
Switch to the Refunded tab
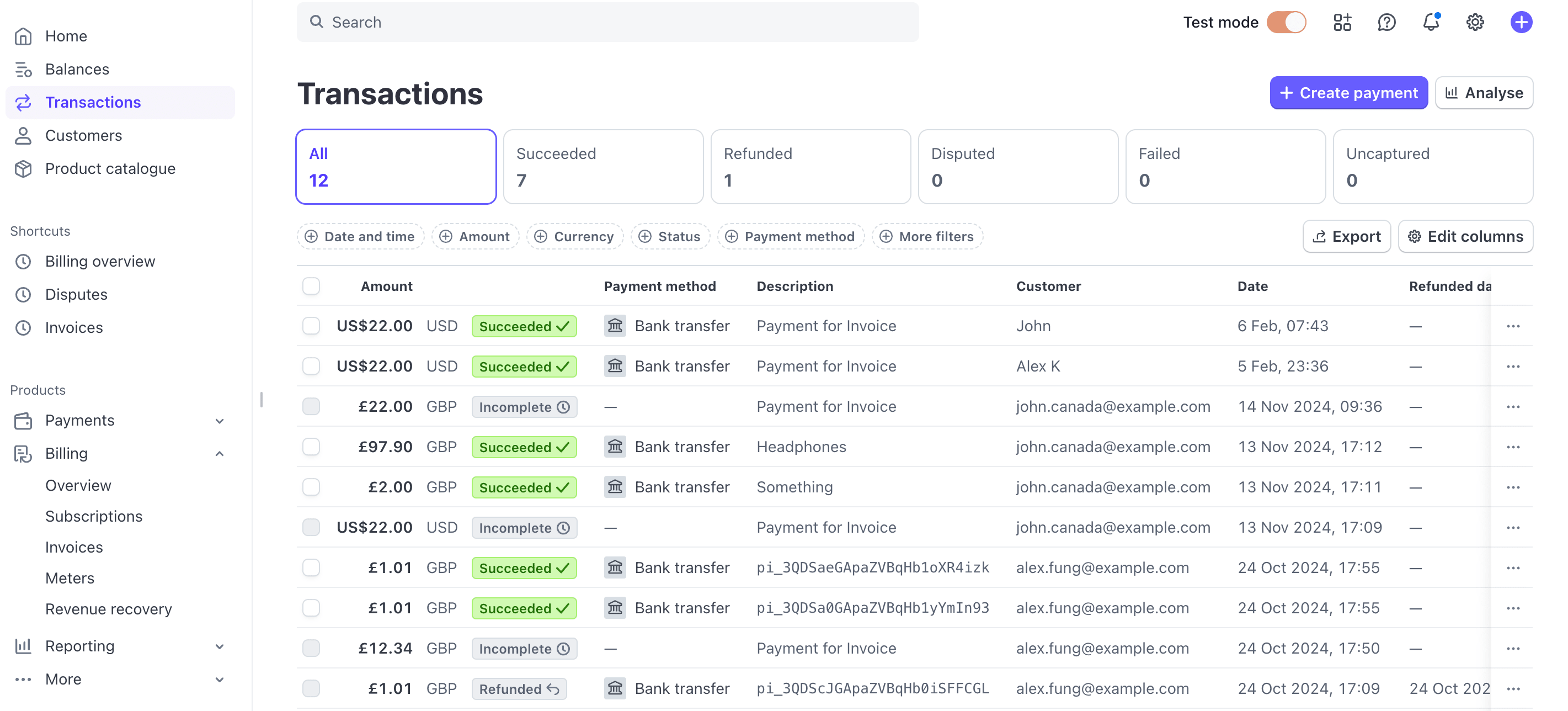pos(811,166)
